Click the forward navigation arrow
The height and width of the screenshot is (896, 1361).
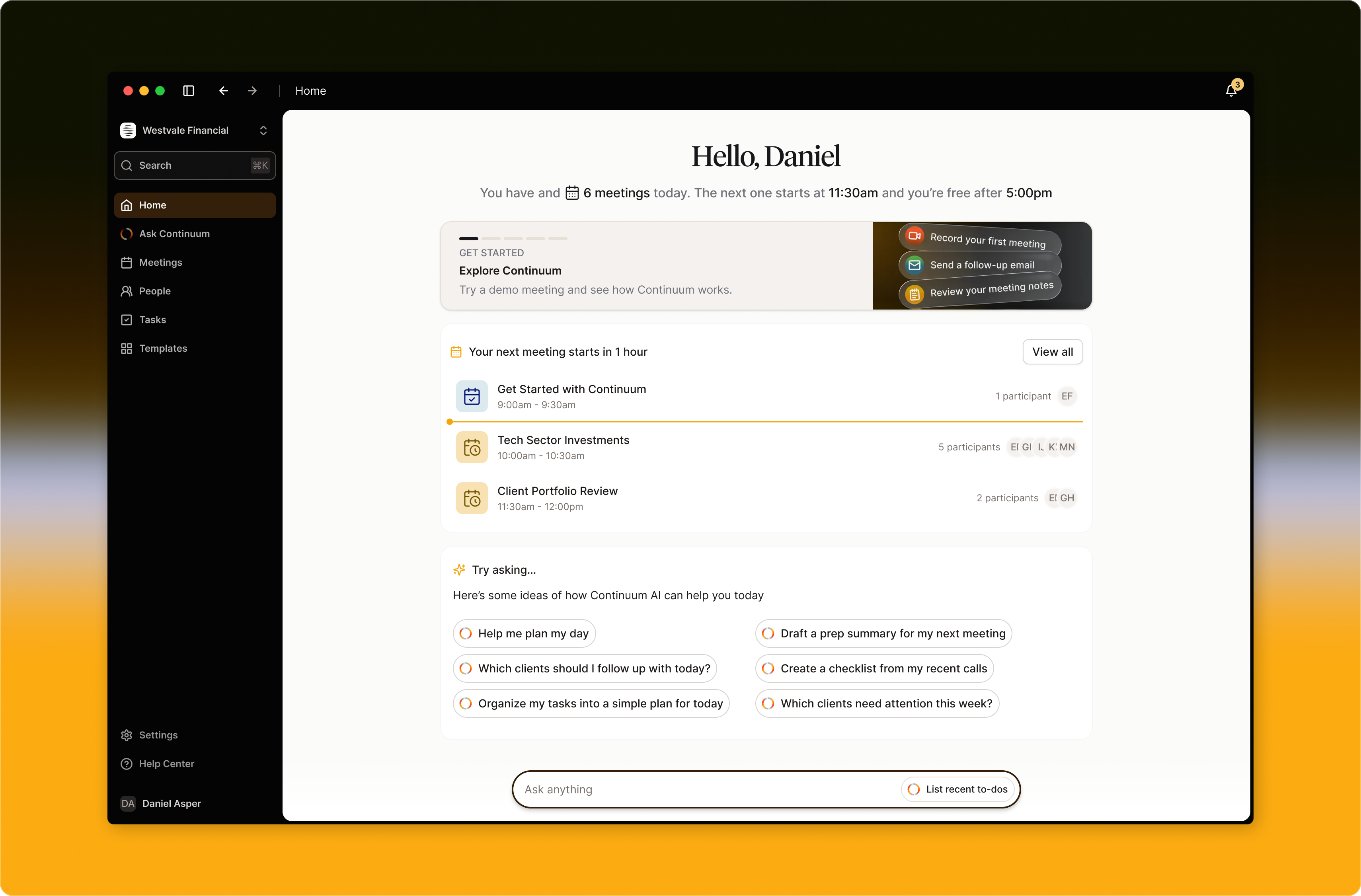[x=252, y=91]
